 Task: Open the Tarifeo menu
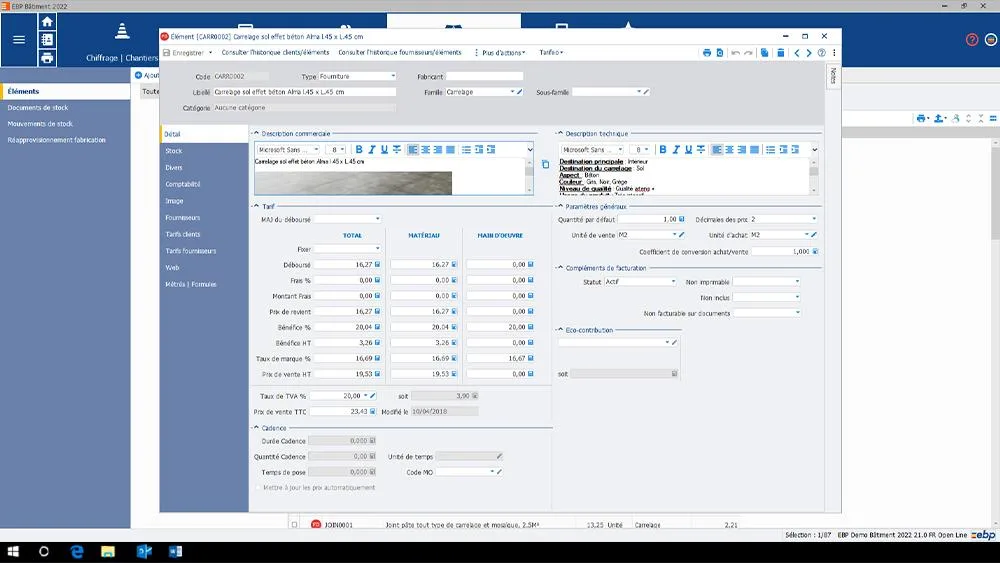pyautogui.click(x=551, y=53)
